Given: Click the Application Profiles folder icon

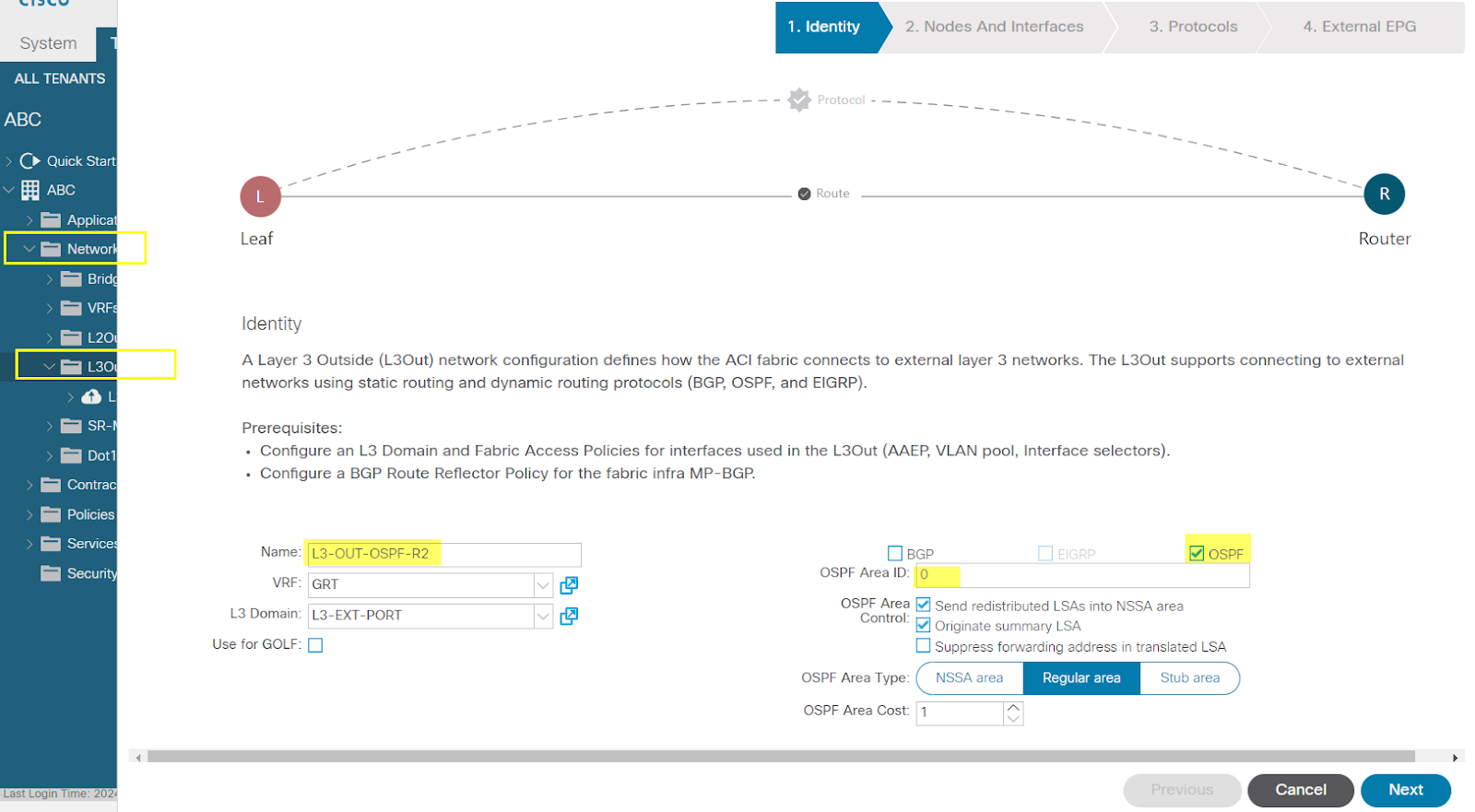Looking at the screenshot, I should coord(51,220).
